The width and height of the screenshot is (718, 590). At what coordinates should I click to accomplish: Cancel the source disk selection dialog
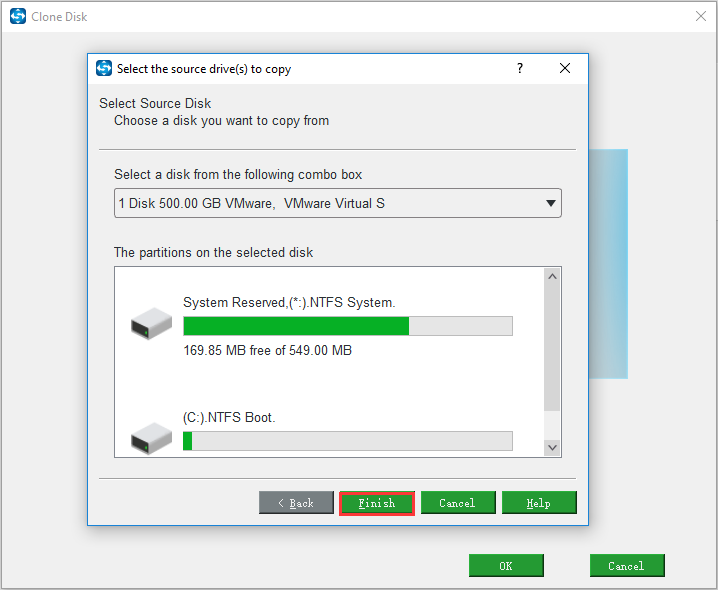(458, 503)
